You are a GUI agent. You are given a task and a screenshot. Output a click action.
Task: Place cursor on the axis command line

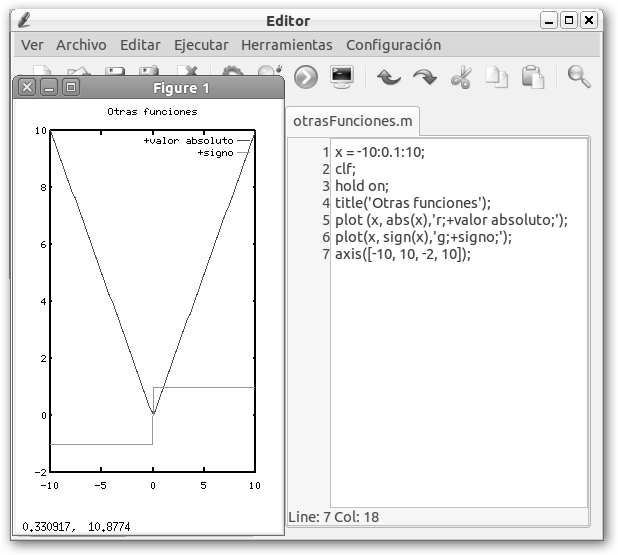click(x=402, y=254)
